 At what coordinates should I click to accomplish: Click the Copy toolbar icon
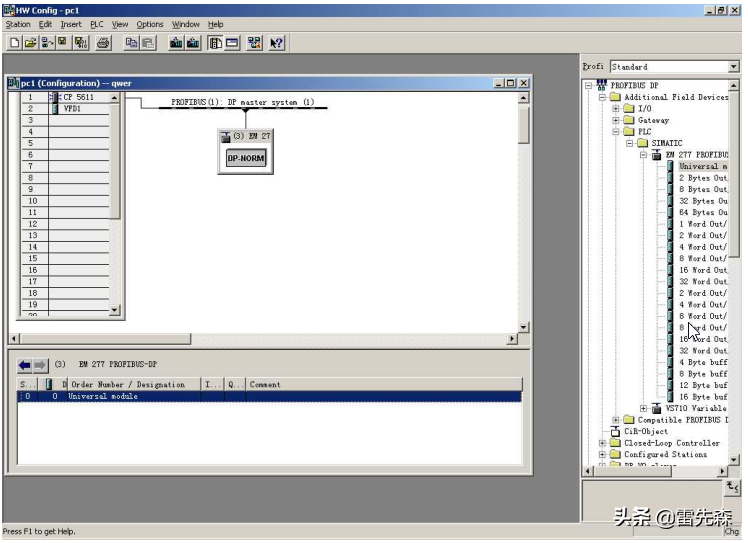pyautogui.click(x=131, y=43)
